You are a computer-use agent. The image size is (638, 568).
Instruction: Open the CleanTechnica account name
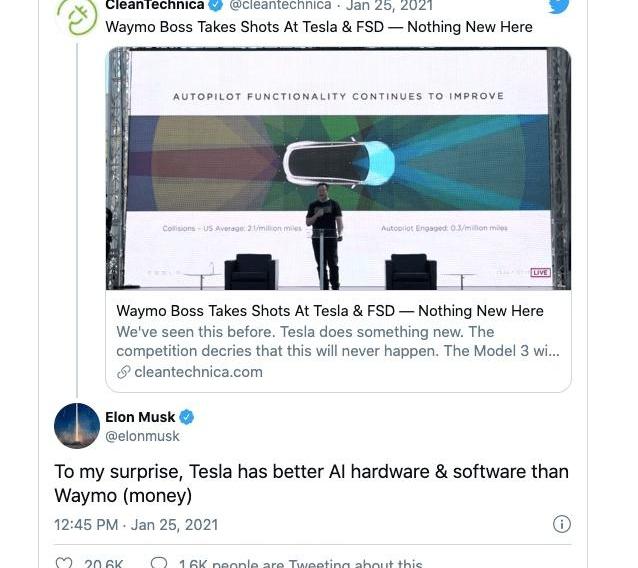click(154, 6)
